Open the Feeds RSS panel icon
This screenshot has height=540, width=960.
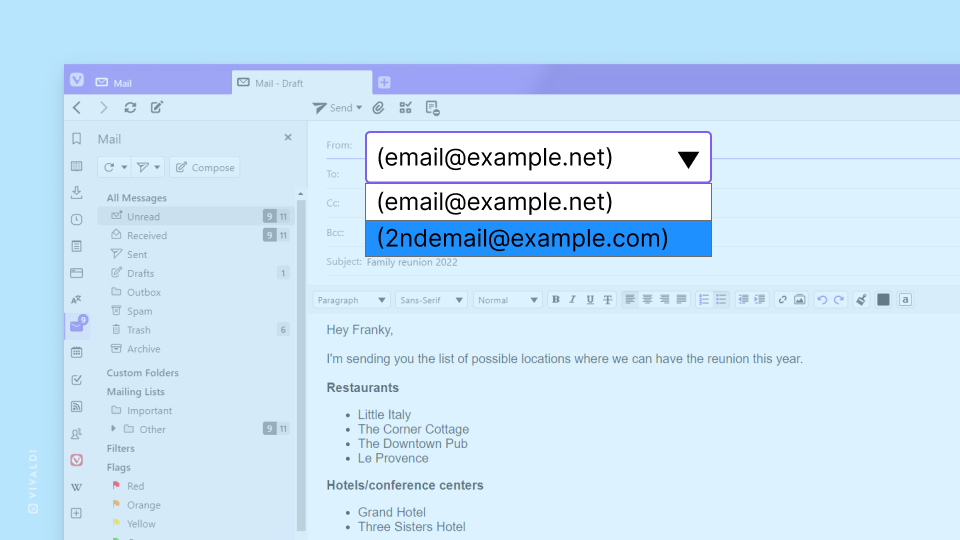click(77, 407)
